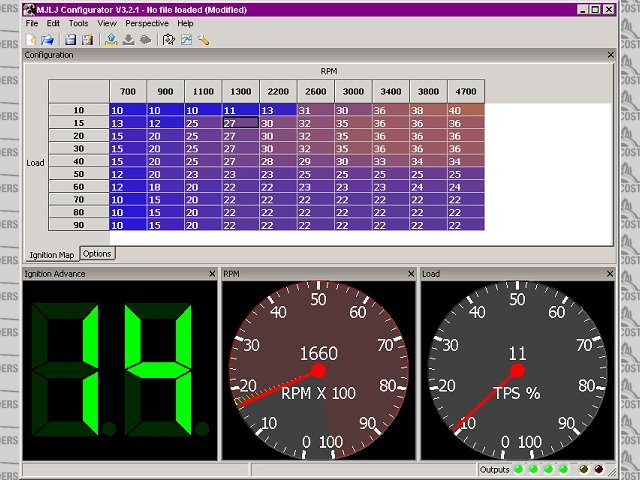Click the Save As toolbar icon
This screenshot has width=640, height=480.
click(x=87, y=39)
